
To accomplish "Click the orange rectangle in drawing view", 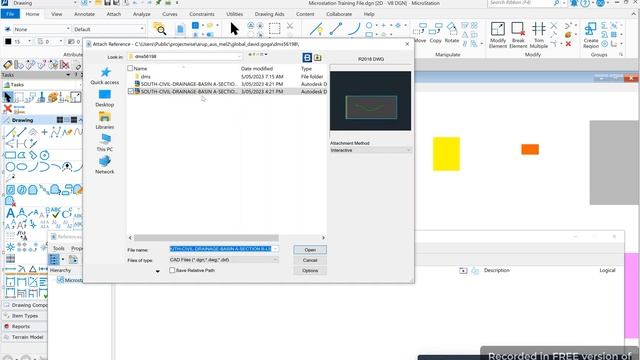I will (530, 149).
